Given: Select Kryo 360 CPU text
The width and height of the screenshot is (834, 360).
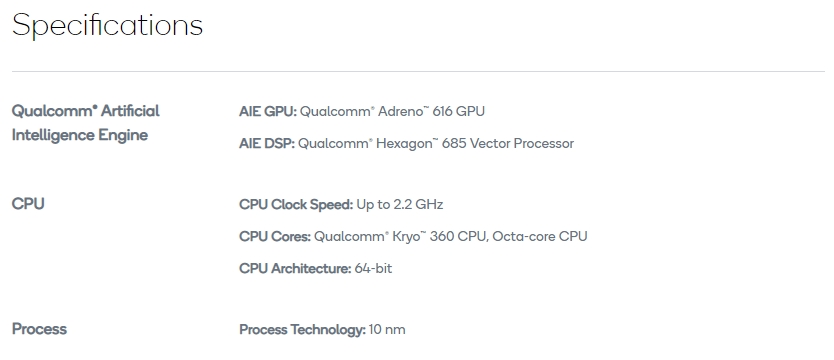Looking at the screenshot, I should tap(440, 236).
